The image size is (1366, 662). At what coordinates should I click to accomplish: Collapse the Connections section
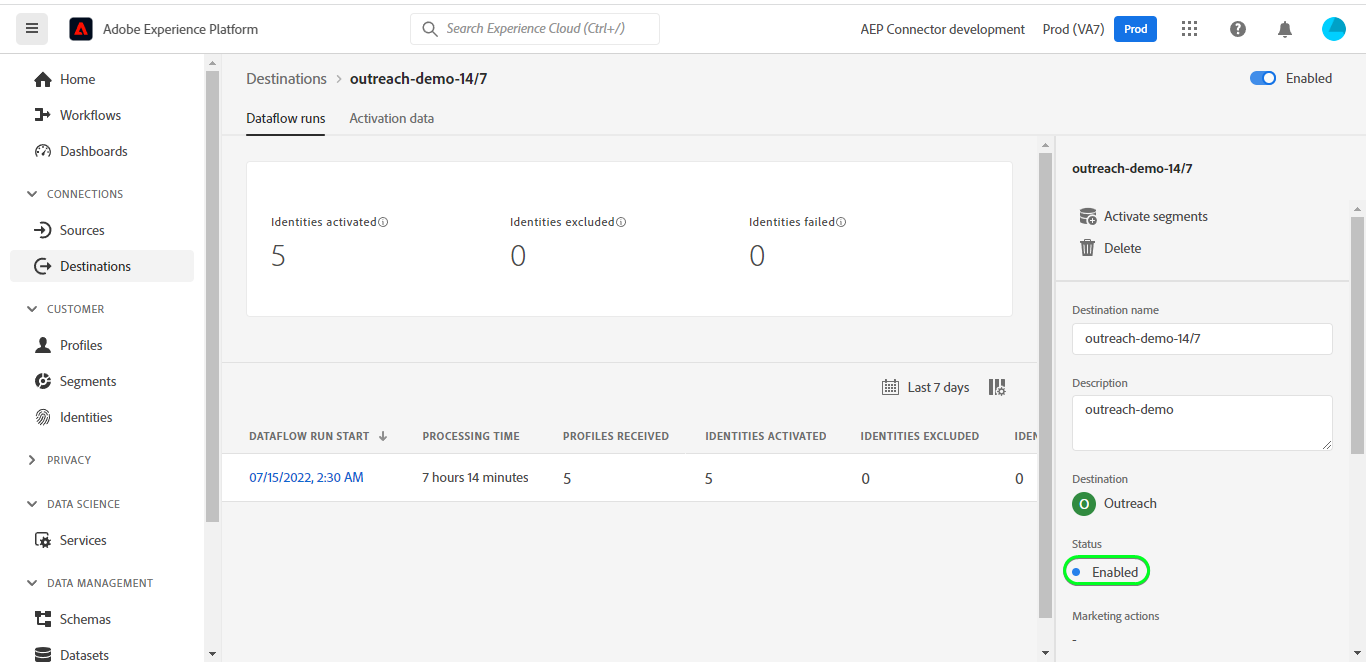tap(32, 194)
